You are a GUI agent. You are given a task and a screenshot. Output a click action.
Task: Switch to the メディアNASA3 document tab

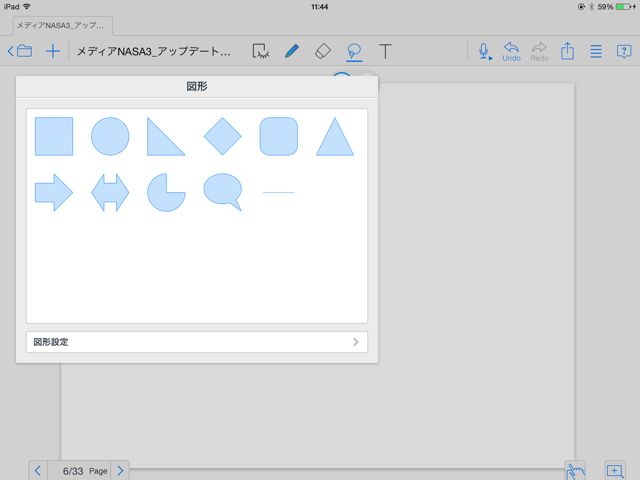pos(63,25)
